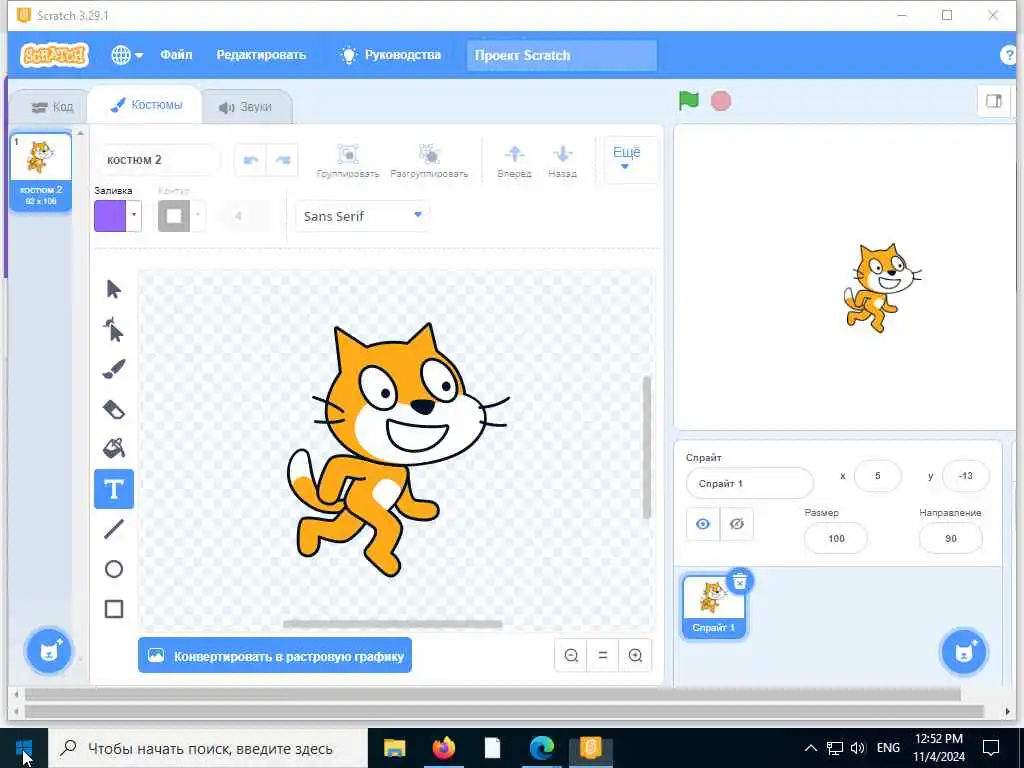This screenshot has width=1024, height=768.
Task: Click the Спрайт 1 name field
Action: point(750,483)
